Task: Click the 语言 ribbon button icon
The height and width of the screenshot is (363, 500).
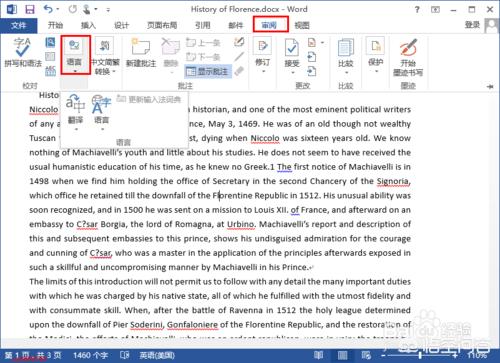Action: tap(74, 46)
